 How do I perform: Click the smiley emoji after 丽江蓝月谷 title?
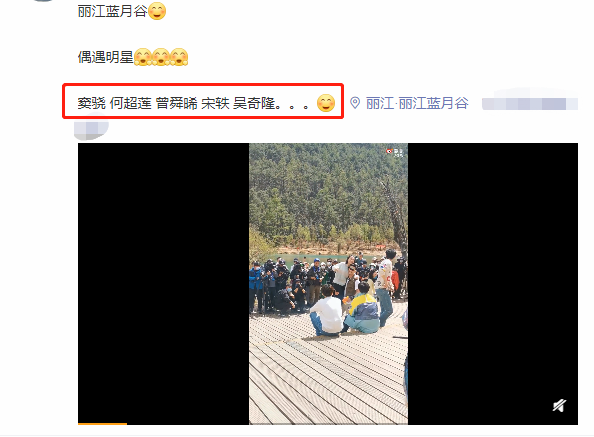click(x=157, y=11)
